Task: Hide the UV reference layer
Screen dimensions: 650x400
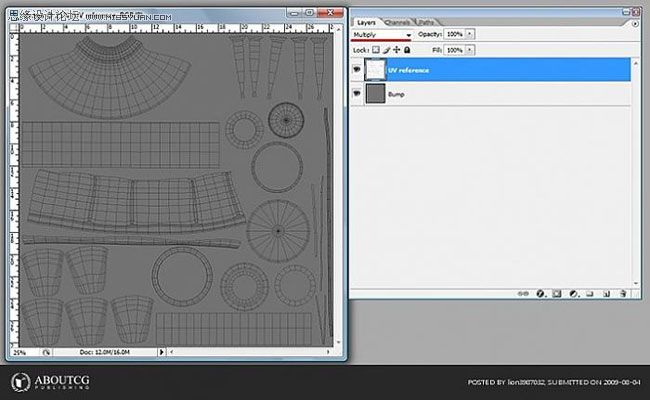Action: coord(358,71)
